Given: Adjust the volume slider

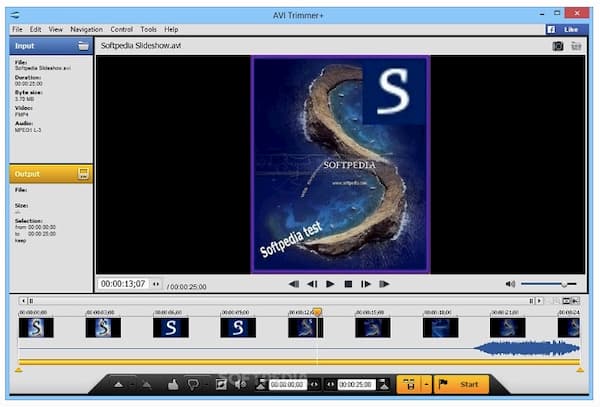Looking at the screenshot, I should coord(548,284).
